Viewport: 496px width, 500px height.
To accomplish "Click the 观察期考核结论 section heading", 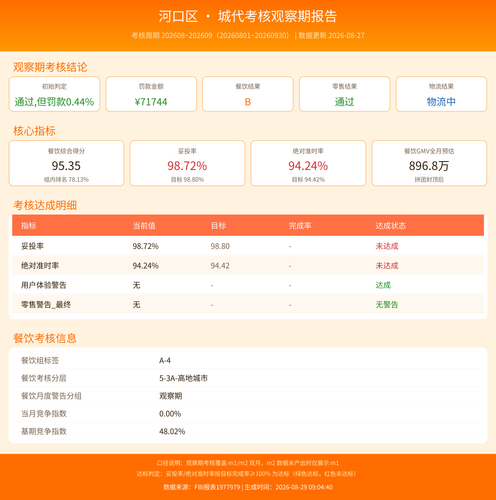I will pyautogui.click(x=50, y=67).
